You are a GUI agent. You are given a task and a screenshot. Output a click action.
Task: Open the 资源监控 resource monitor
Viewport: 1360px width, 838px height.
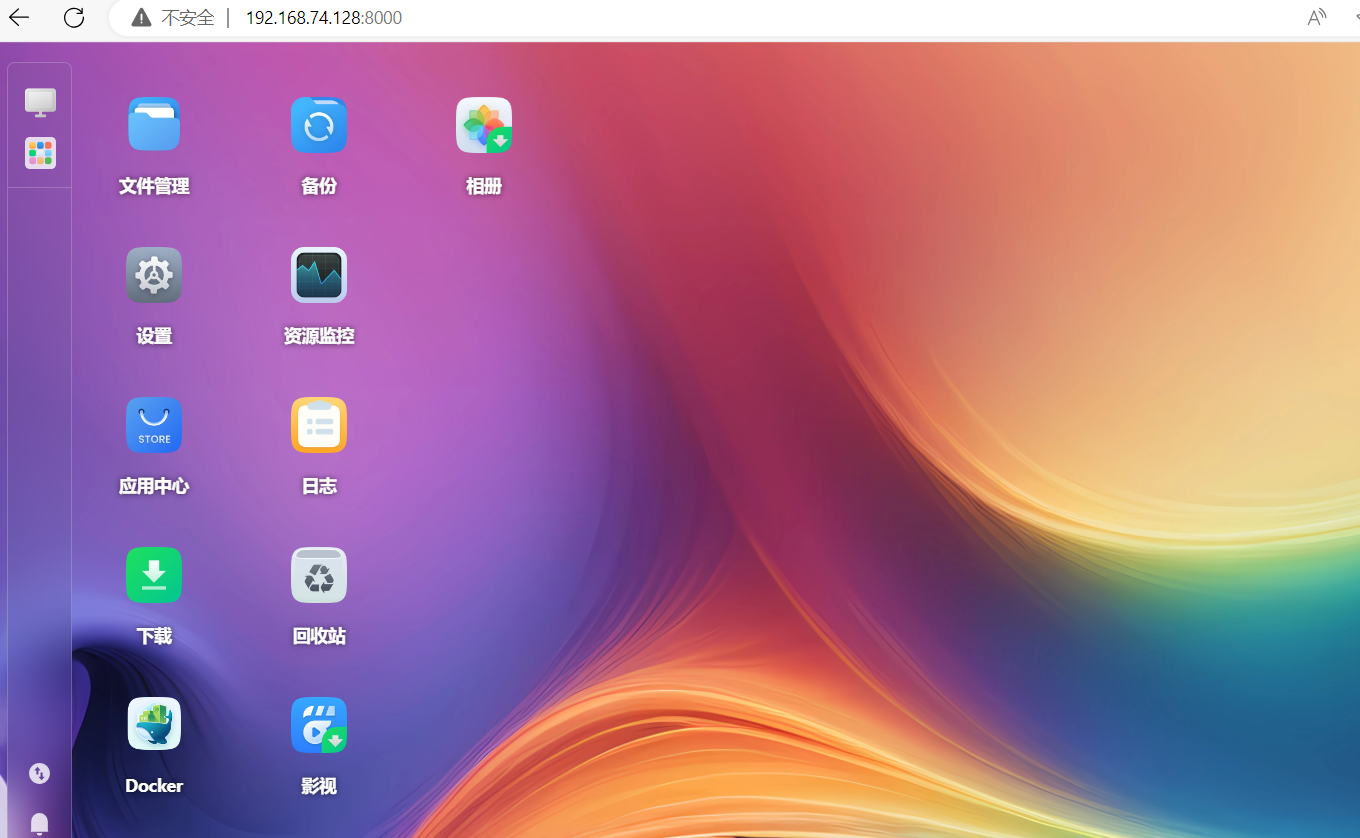319,275
